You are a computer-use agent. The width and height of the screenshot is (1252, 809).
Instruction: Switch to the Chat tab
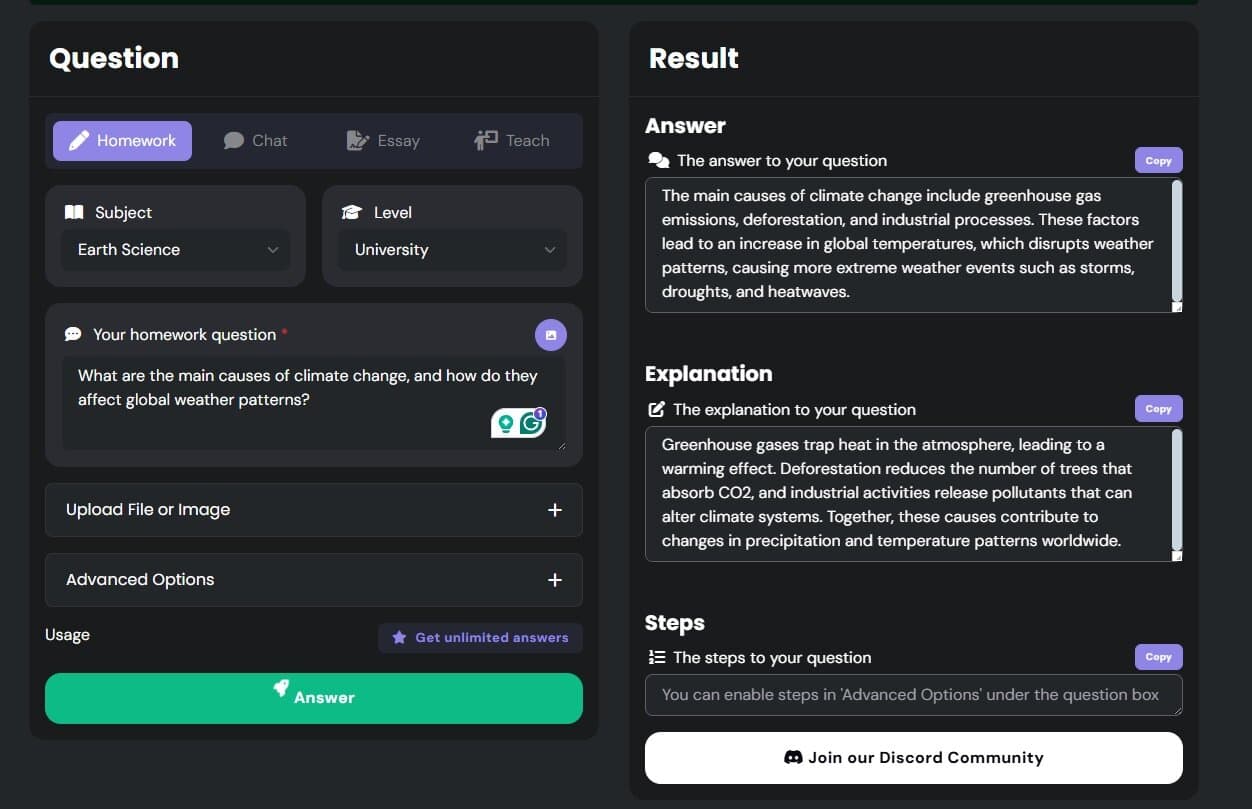tap(256, 140)
